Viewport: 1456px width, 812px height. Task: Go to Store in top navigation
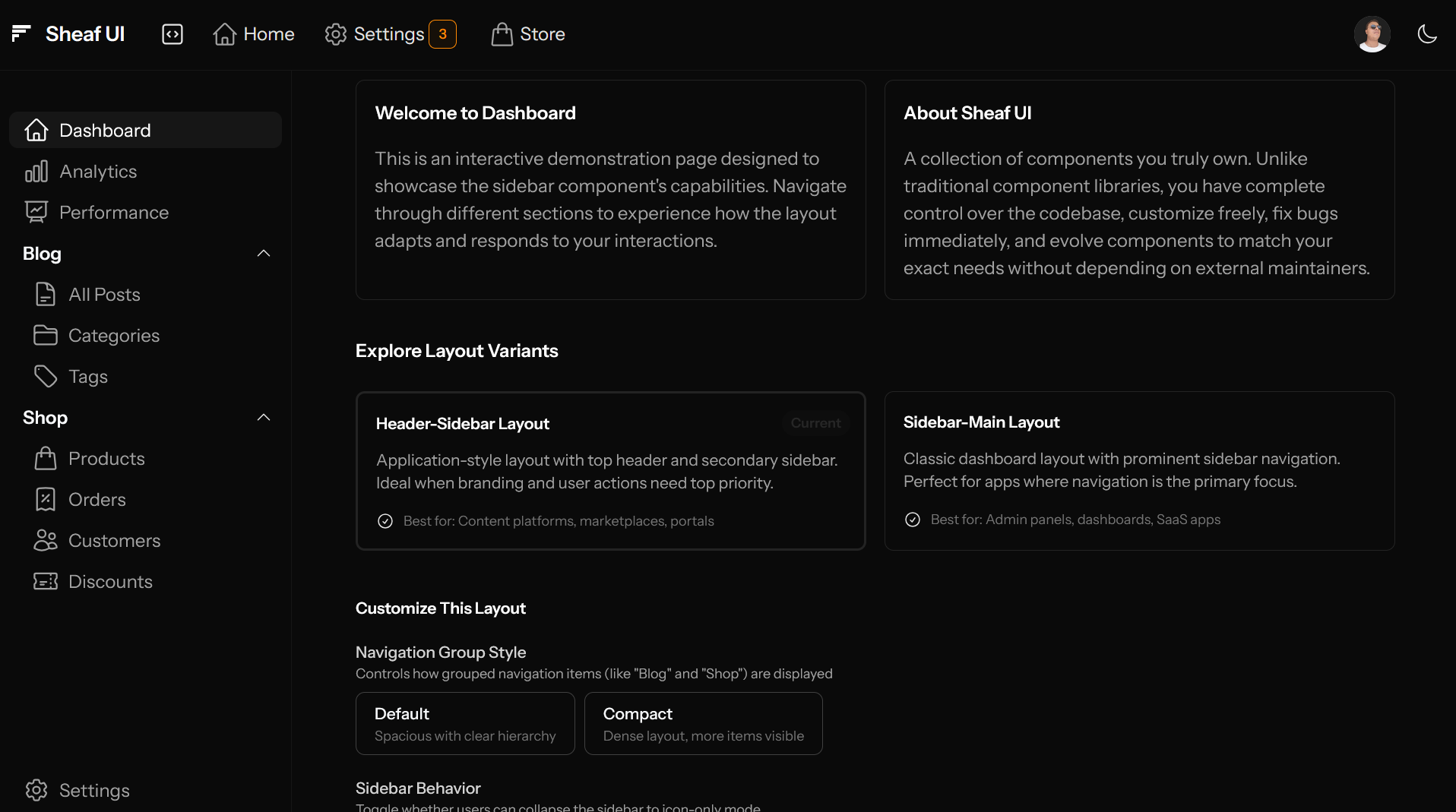[528, 34]
